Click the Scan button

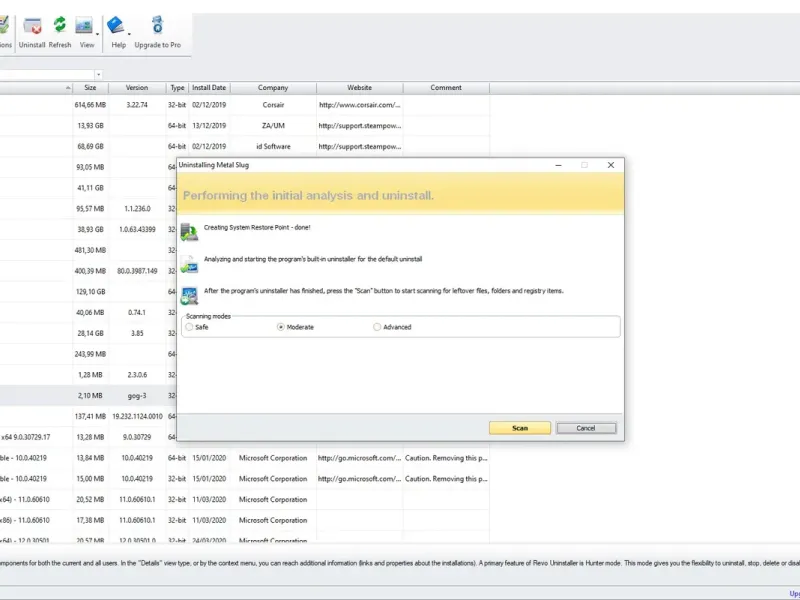[520, 428]
